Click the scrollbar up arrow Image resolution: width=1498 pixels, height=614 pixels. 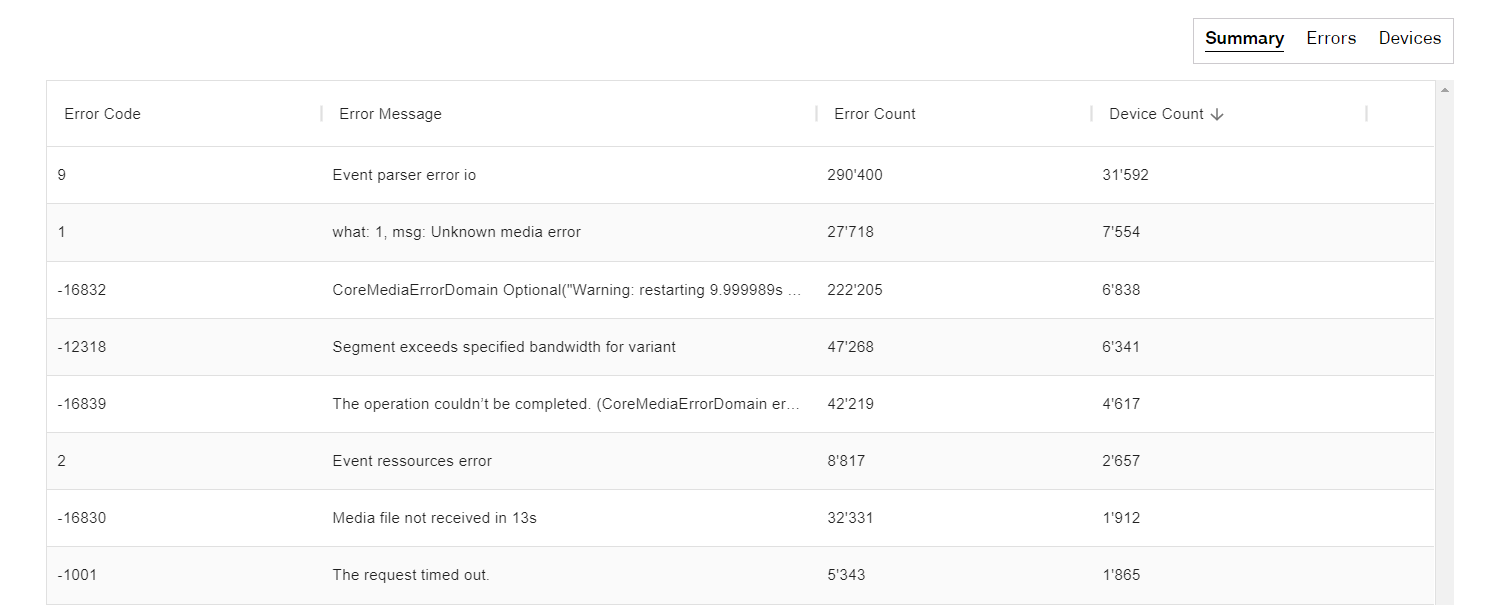click(1443, 90)
